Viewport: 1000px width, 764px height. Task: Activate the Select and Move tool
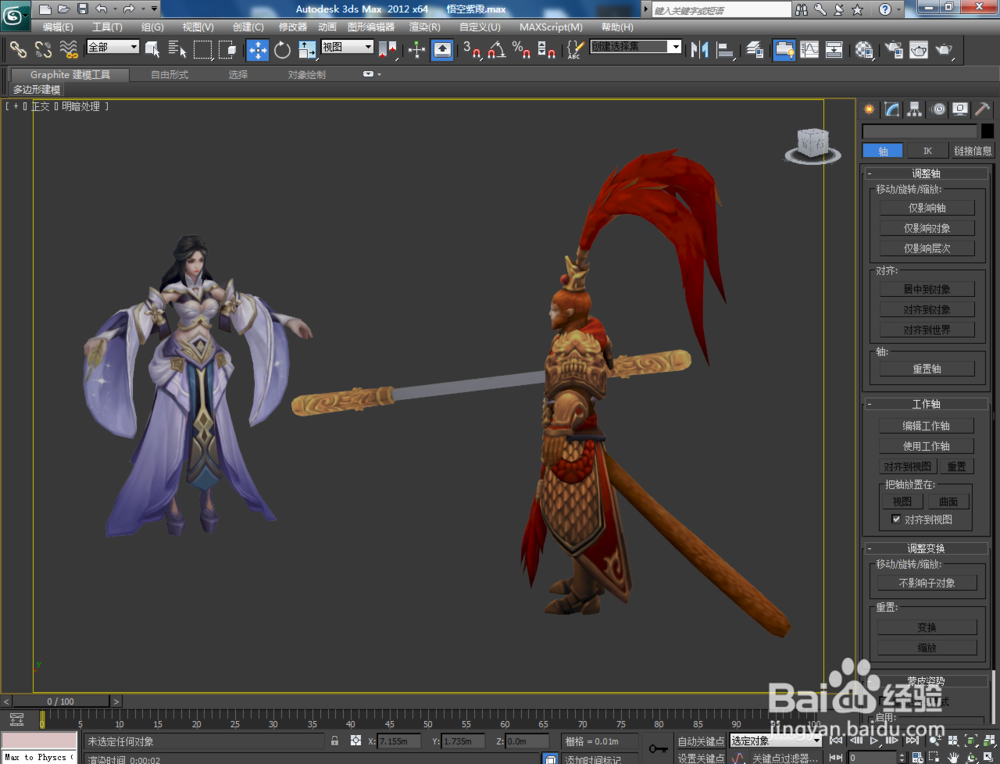[258, 49]
